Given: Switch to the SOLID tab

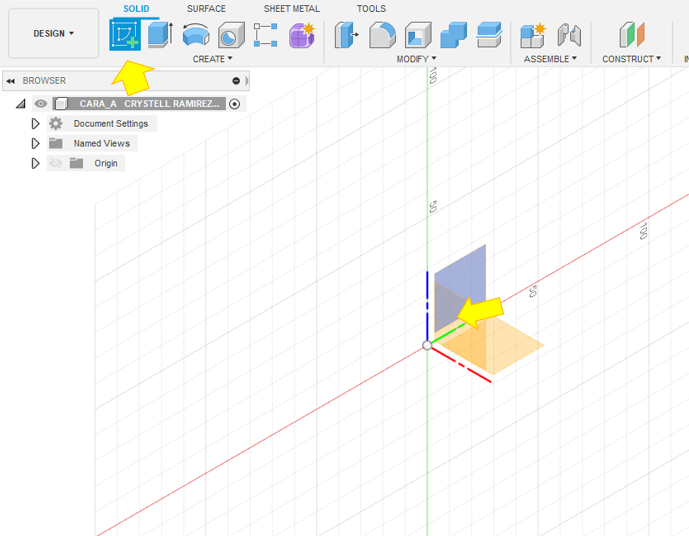Looking at the screenshot, I should pyautogui.click(x=136, y=9).
